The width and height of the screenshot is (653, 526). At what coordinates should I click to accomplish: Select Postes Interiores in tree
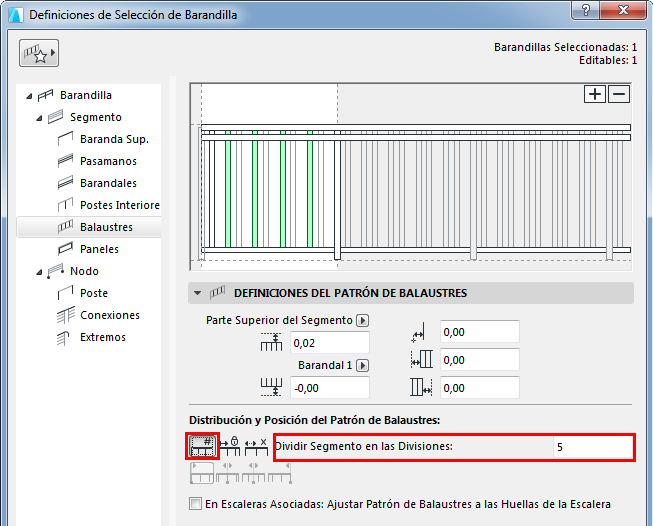tap(120, 205)
